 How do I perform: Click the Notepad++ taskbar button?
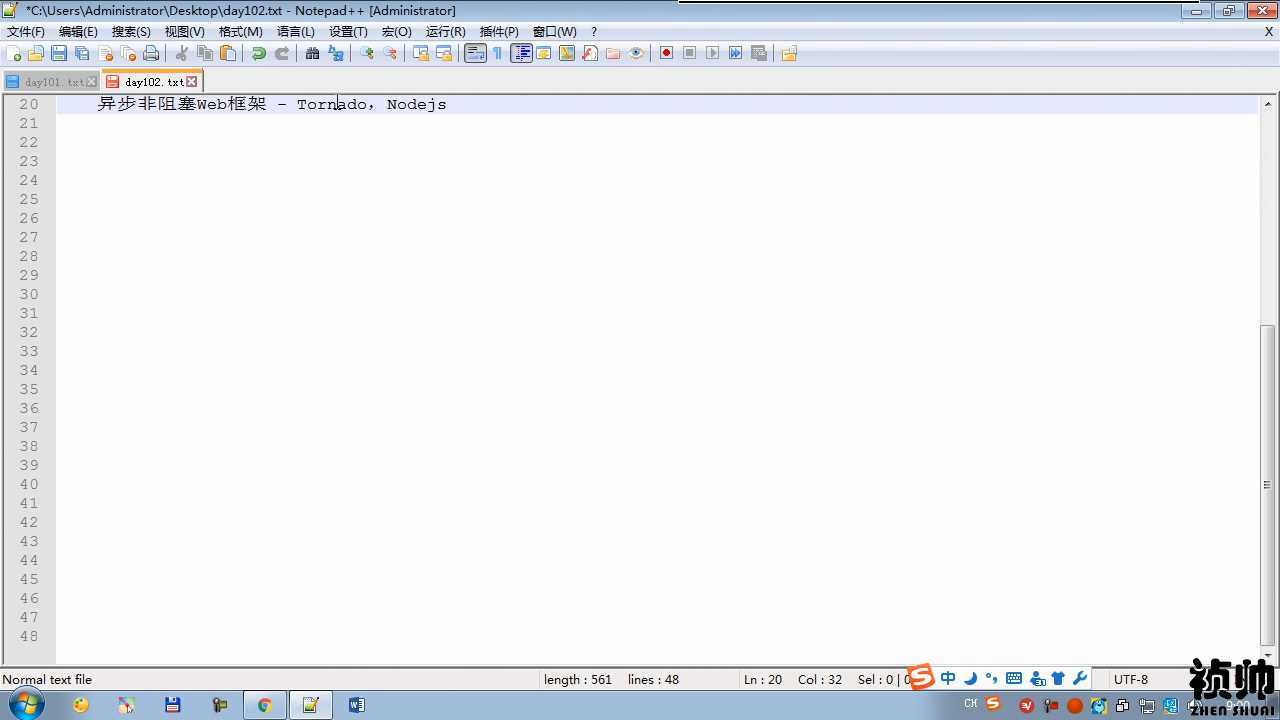pyautogui.click(x=311, y=705)
